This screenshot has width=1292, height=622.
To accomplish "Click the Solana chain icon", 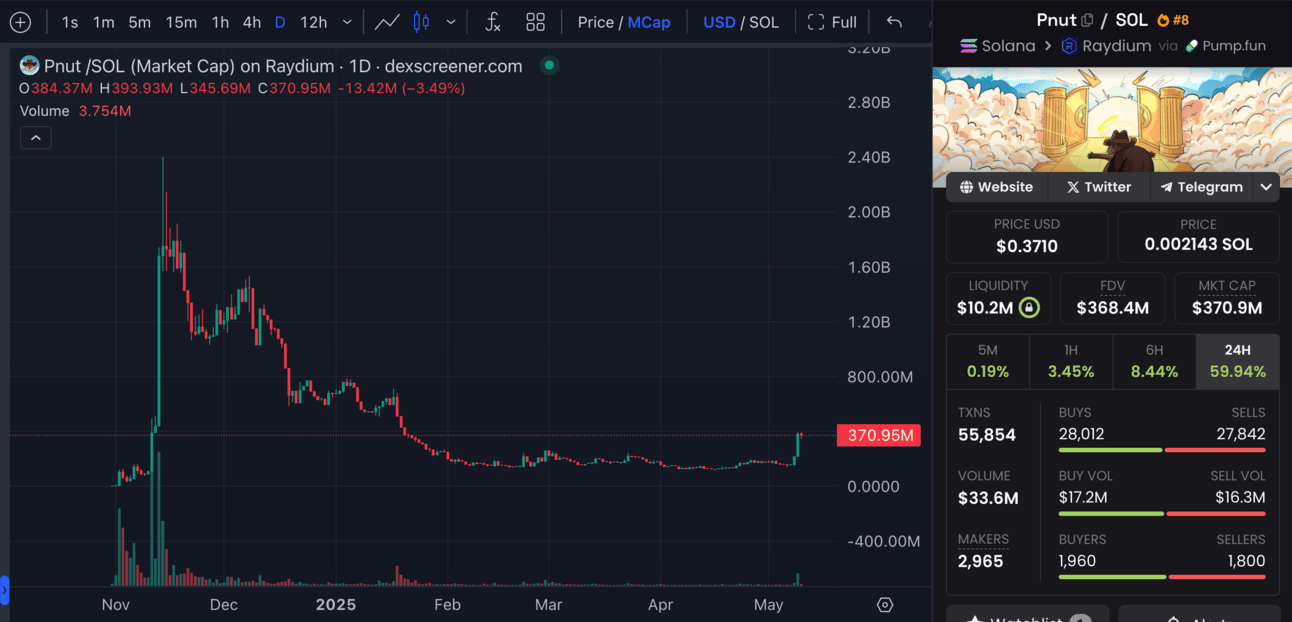I will pyautogui.click(x=968, y=46).
